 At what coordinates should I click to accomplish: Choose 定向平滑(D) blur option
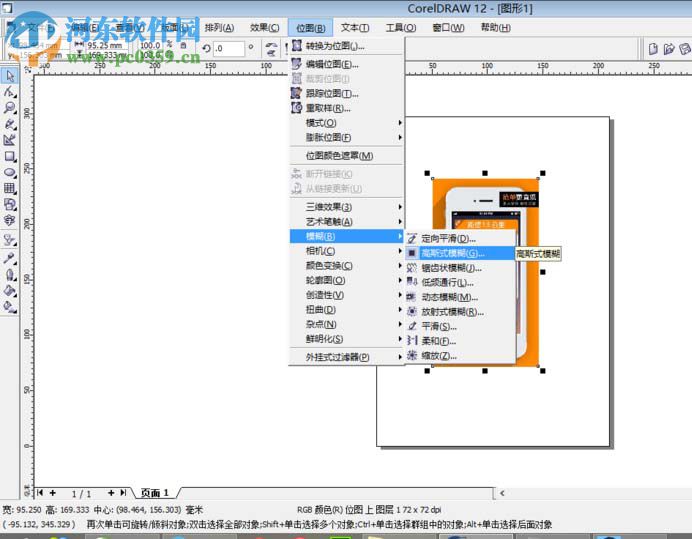coord(460,238)
